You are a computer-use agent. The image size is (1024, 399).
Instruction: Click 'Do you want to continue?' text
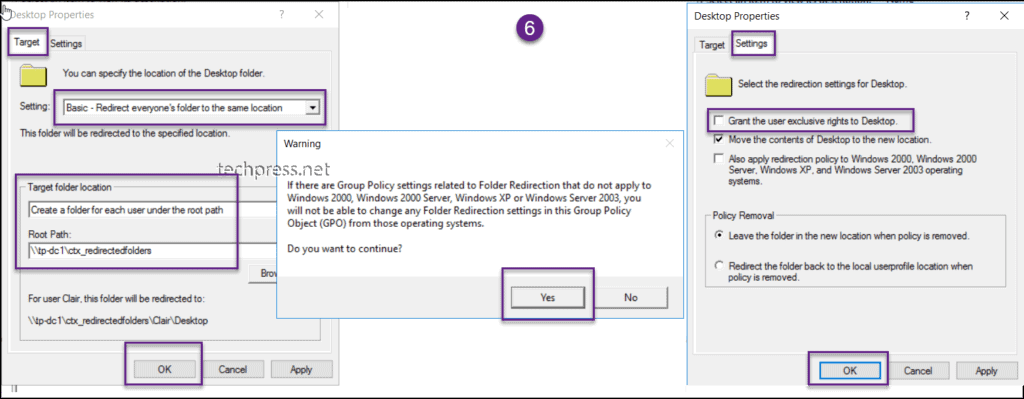tap(345, 248)
